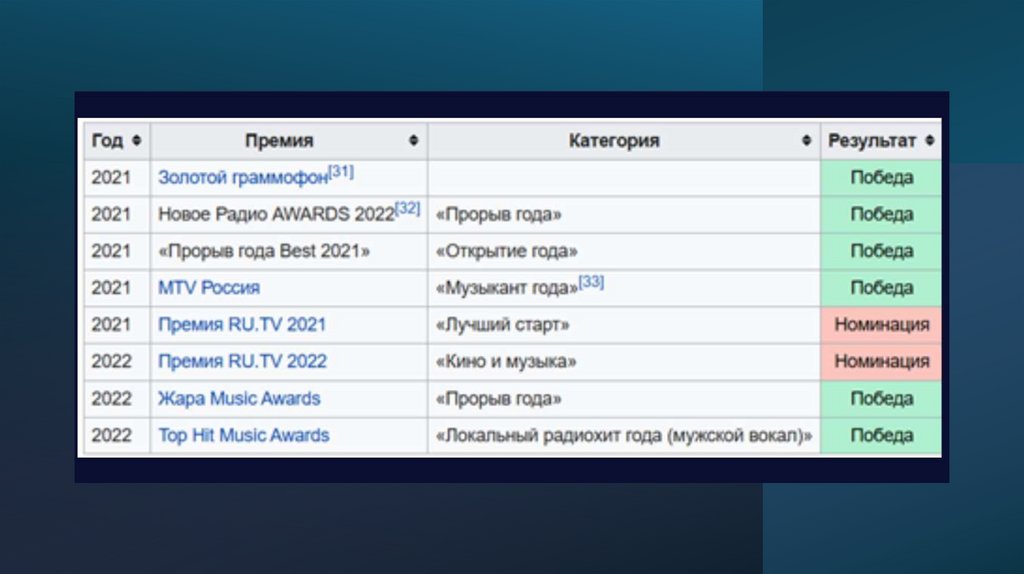Click Победа result for MTV Россия
The image size is (1024, 574).
point(881,288)
